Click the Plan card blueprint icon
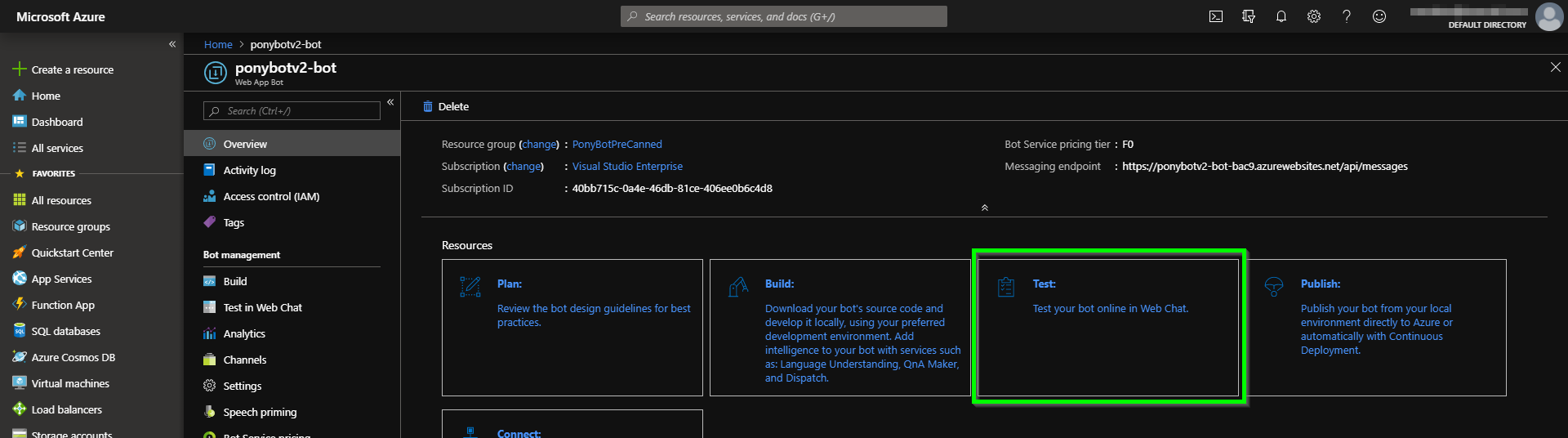Image resolution: width=1568 pixels, height=438 pixels. 470,286
